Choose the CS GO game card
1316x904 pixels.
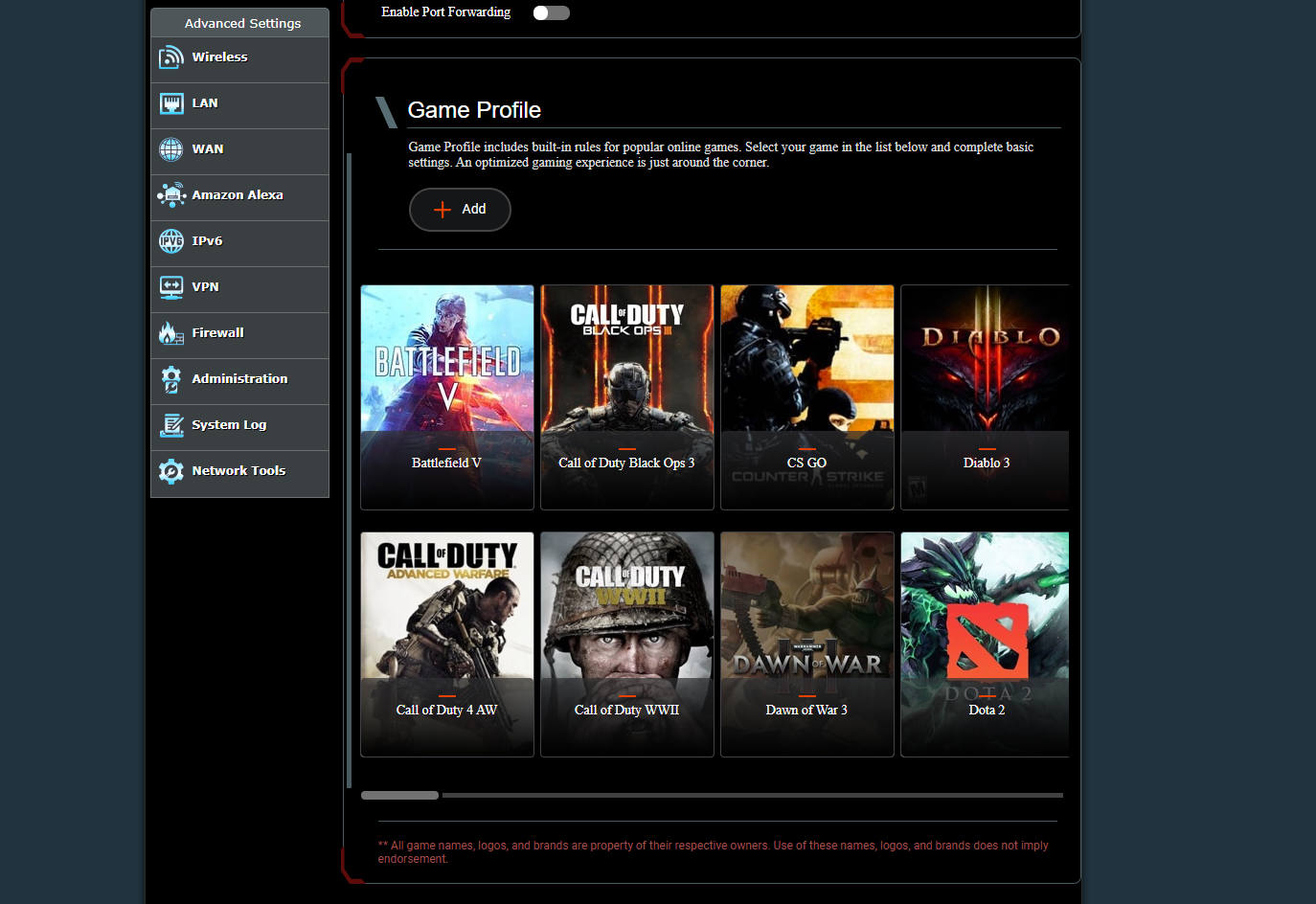click(x=807, y=397)
